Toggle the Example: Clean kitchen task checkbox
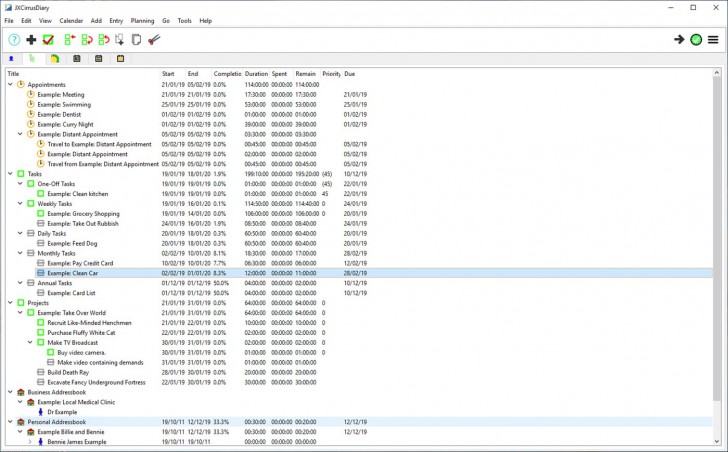The height and width of the screenshot is (452, 728). [41, 193]
